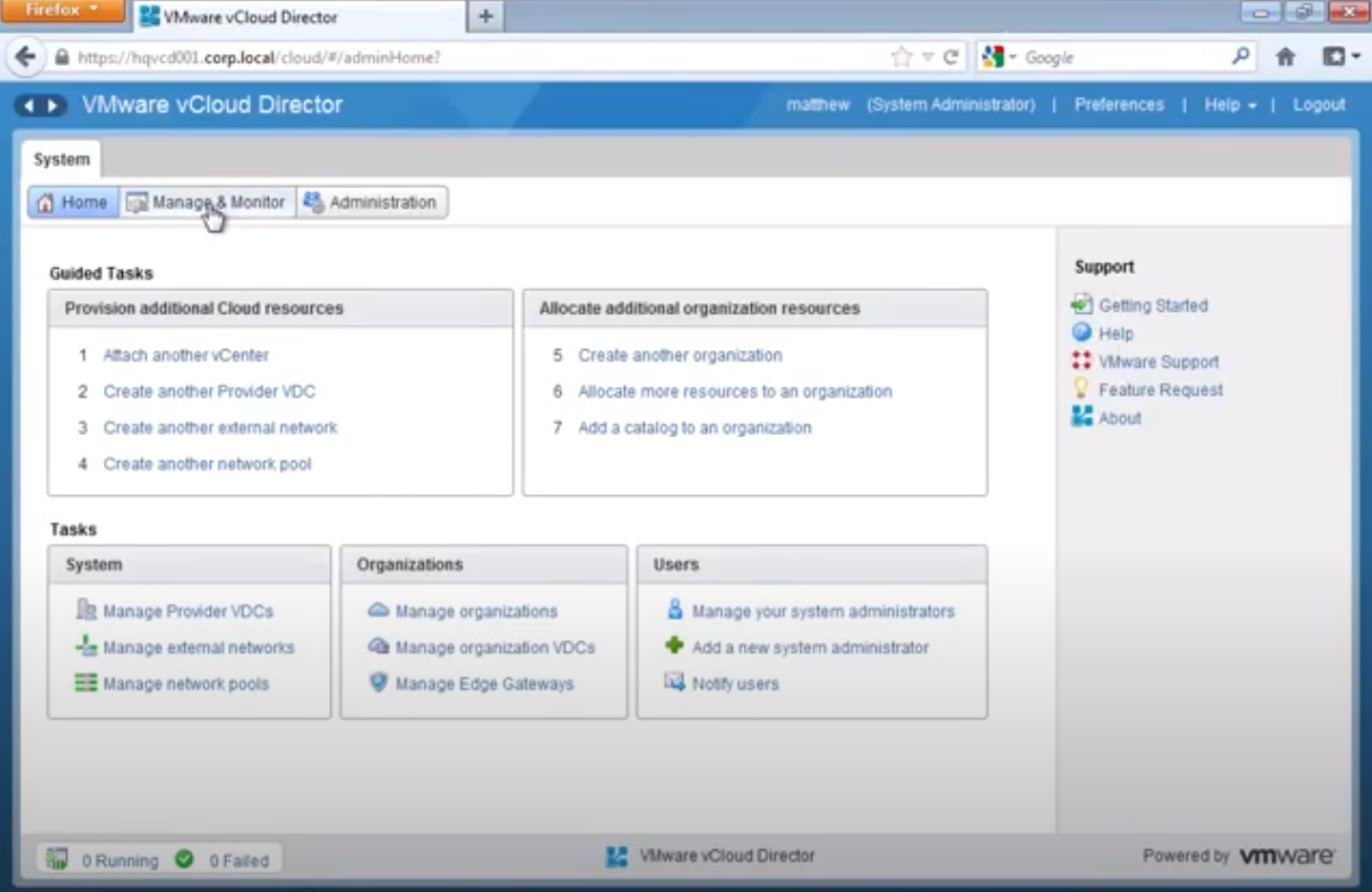
Task: Click the Manage organizations cloud icon
Action: [379, 610]
